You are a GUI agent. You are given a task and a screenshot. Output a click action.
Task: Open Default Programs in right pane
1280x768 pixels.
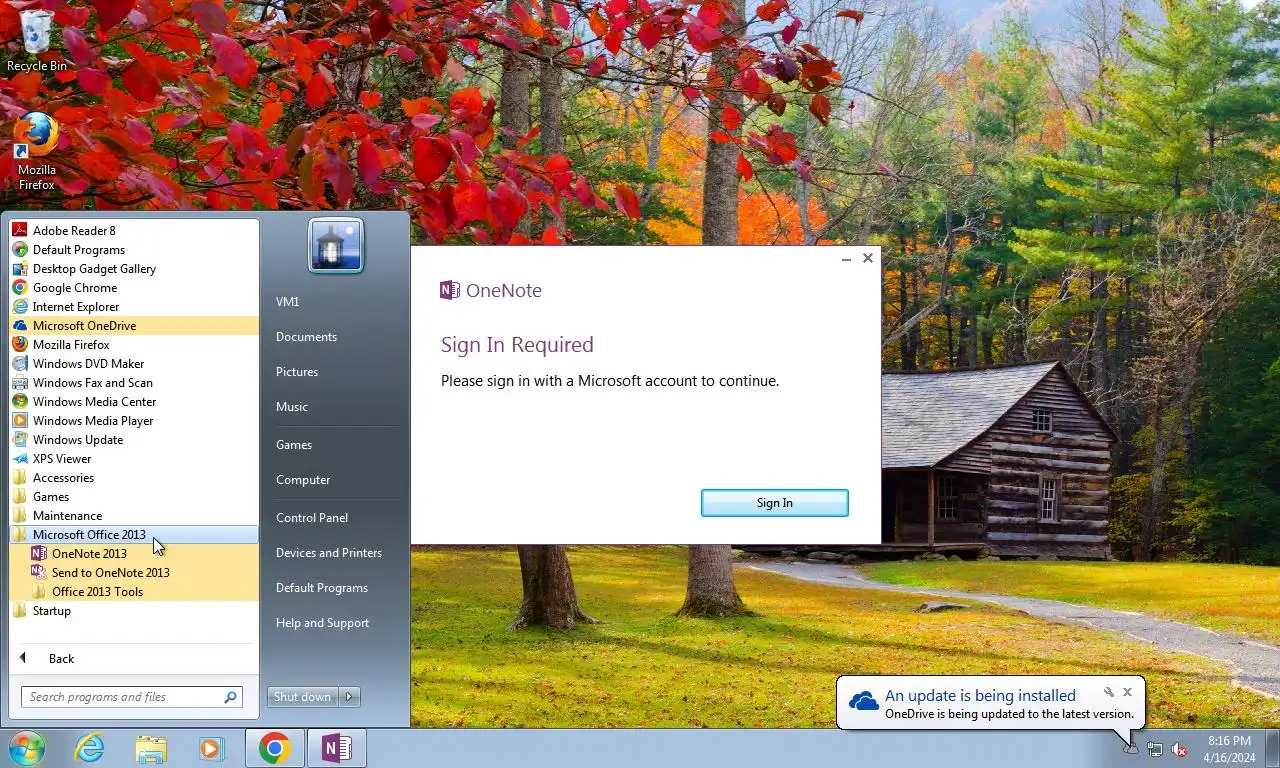[322, 588]
